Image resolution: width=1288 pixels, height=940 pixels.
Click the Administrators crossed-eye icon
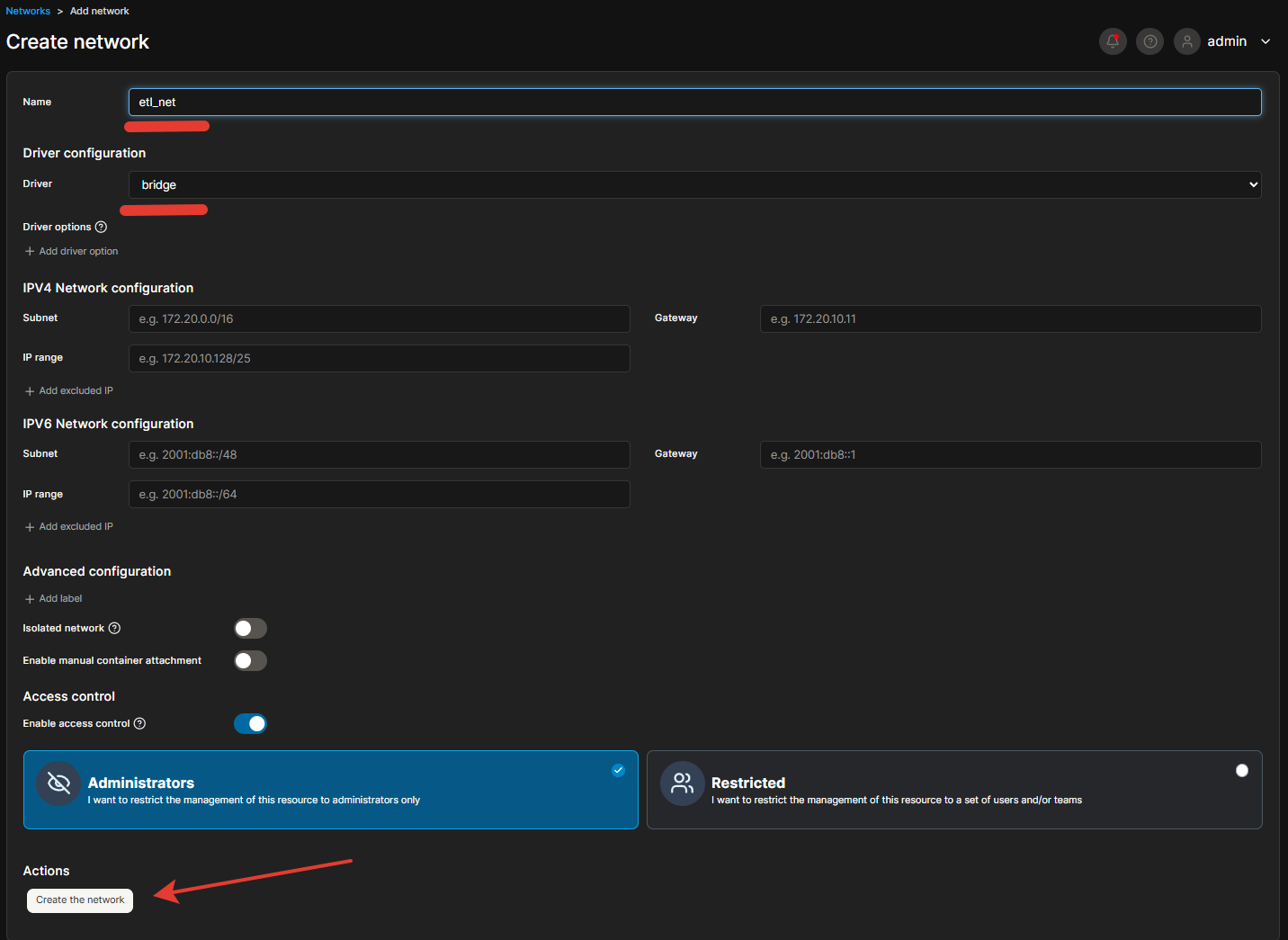point(58,783)
